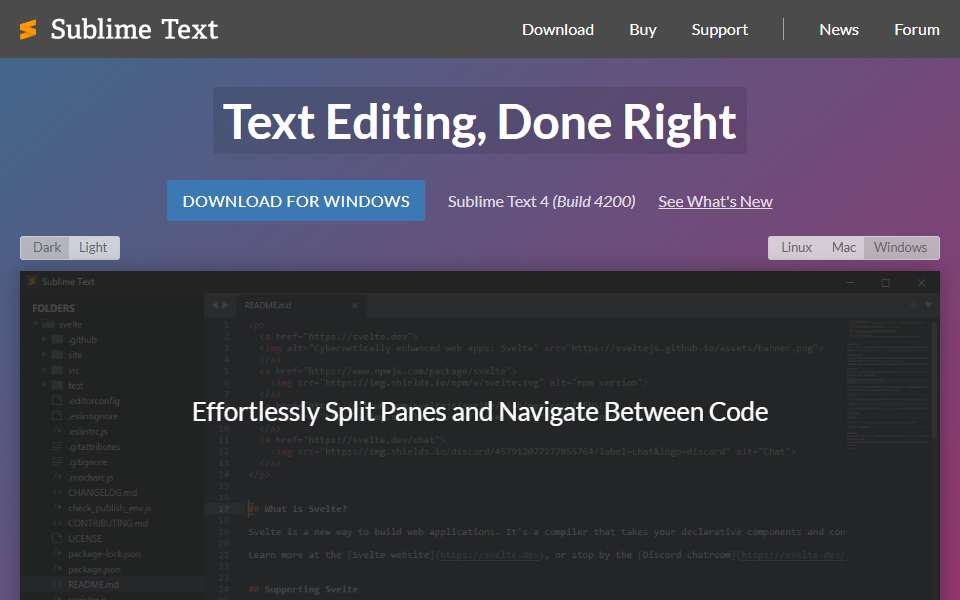Click the FOLDERS sidebar heading
This screenshot has width=960, height=600.
[53, 308]
